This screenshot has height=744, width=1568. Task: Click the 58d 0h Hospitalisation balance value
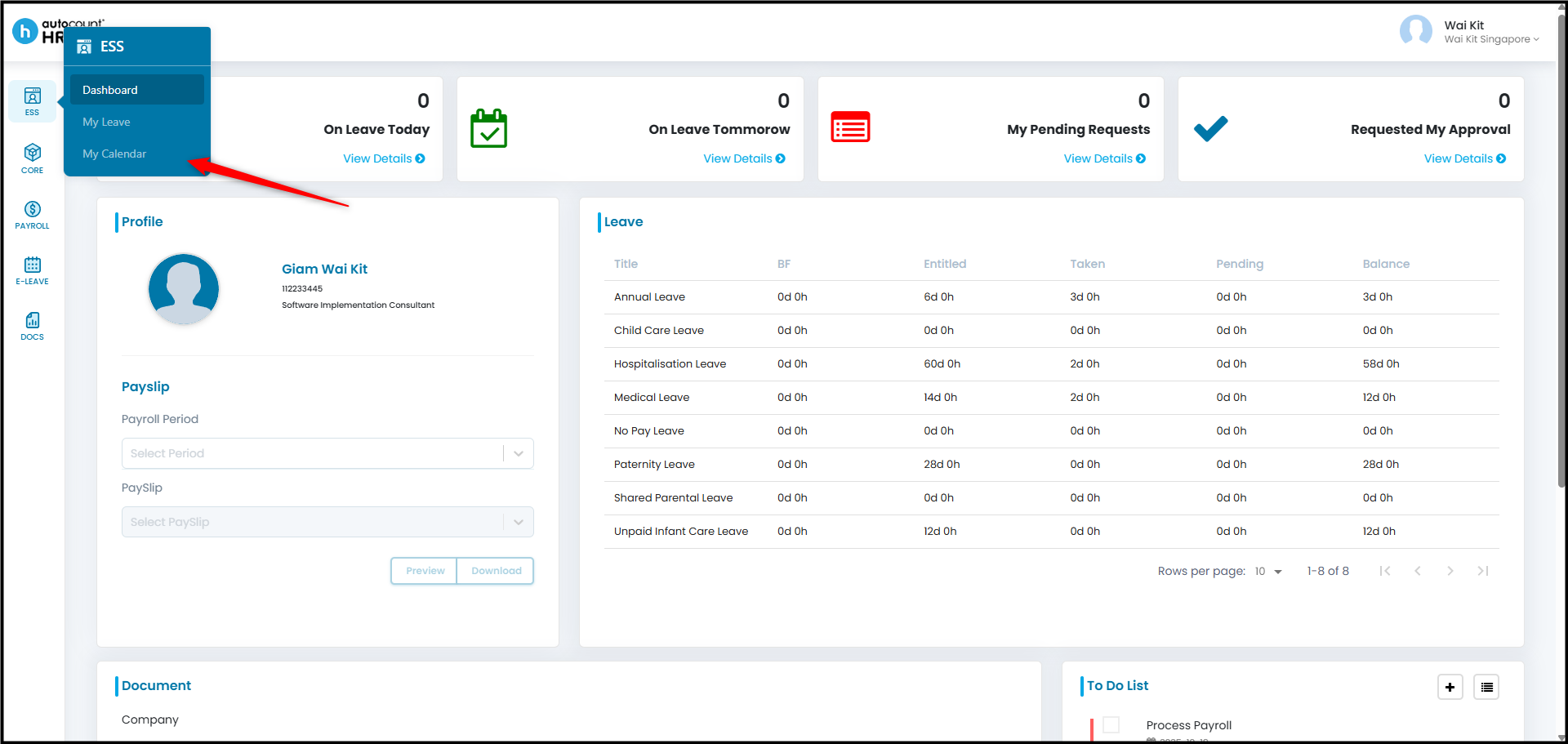[1380, 364]
